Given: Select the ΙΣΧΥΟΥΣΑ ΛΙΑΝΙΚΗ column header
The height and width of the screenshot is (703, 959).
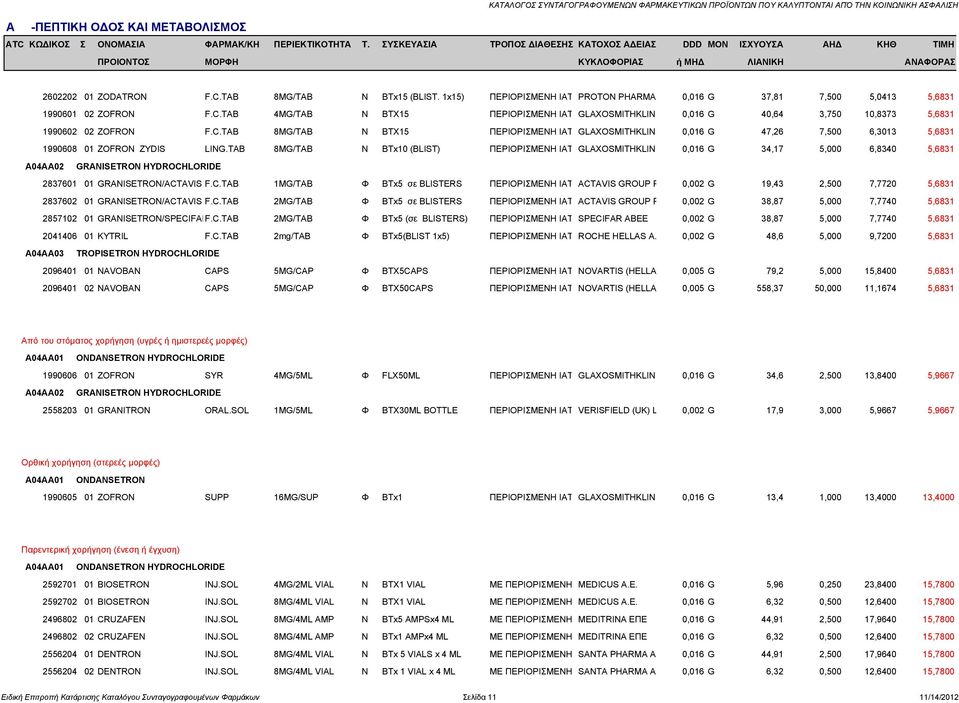Looking at the screenshot, I should tap(761, 53).
